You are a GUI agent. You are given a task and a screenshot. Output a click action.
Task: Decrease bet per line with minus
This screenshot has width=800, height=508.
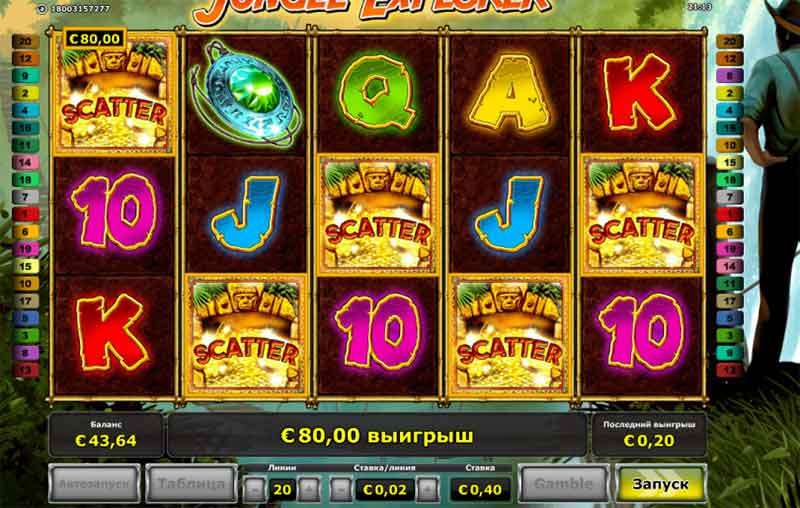point(340,490)
